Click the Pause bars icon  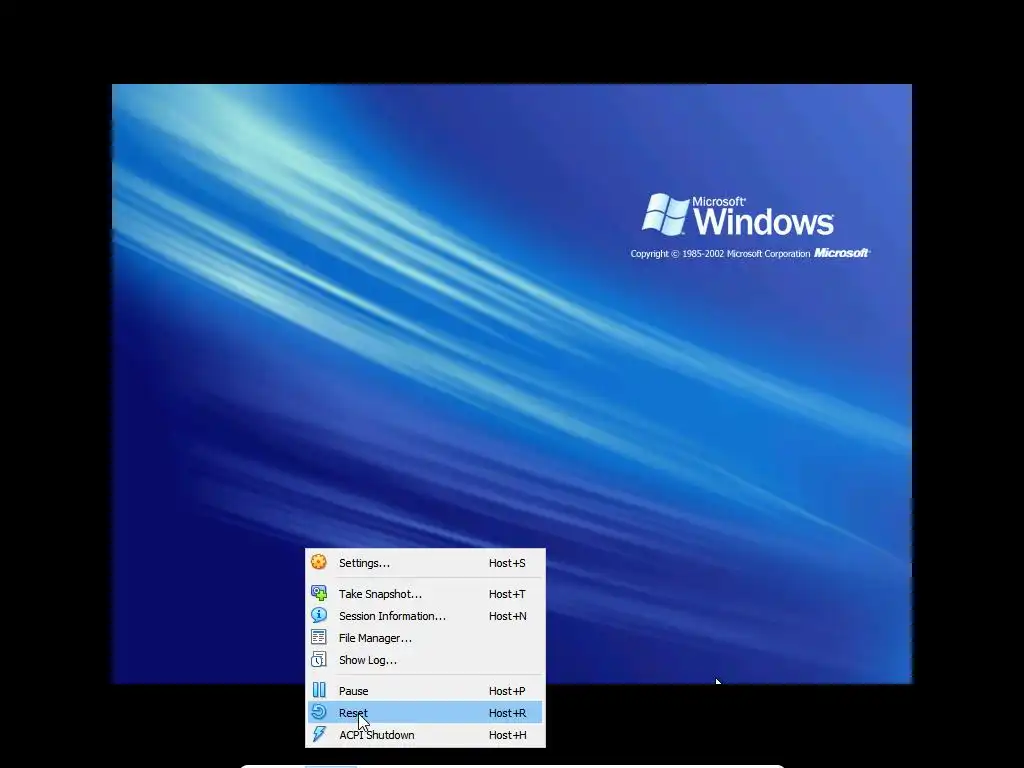point(319,690)
